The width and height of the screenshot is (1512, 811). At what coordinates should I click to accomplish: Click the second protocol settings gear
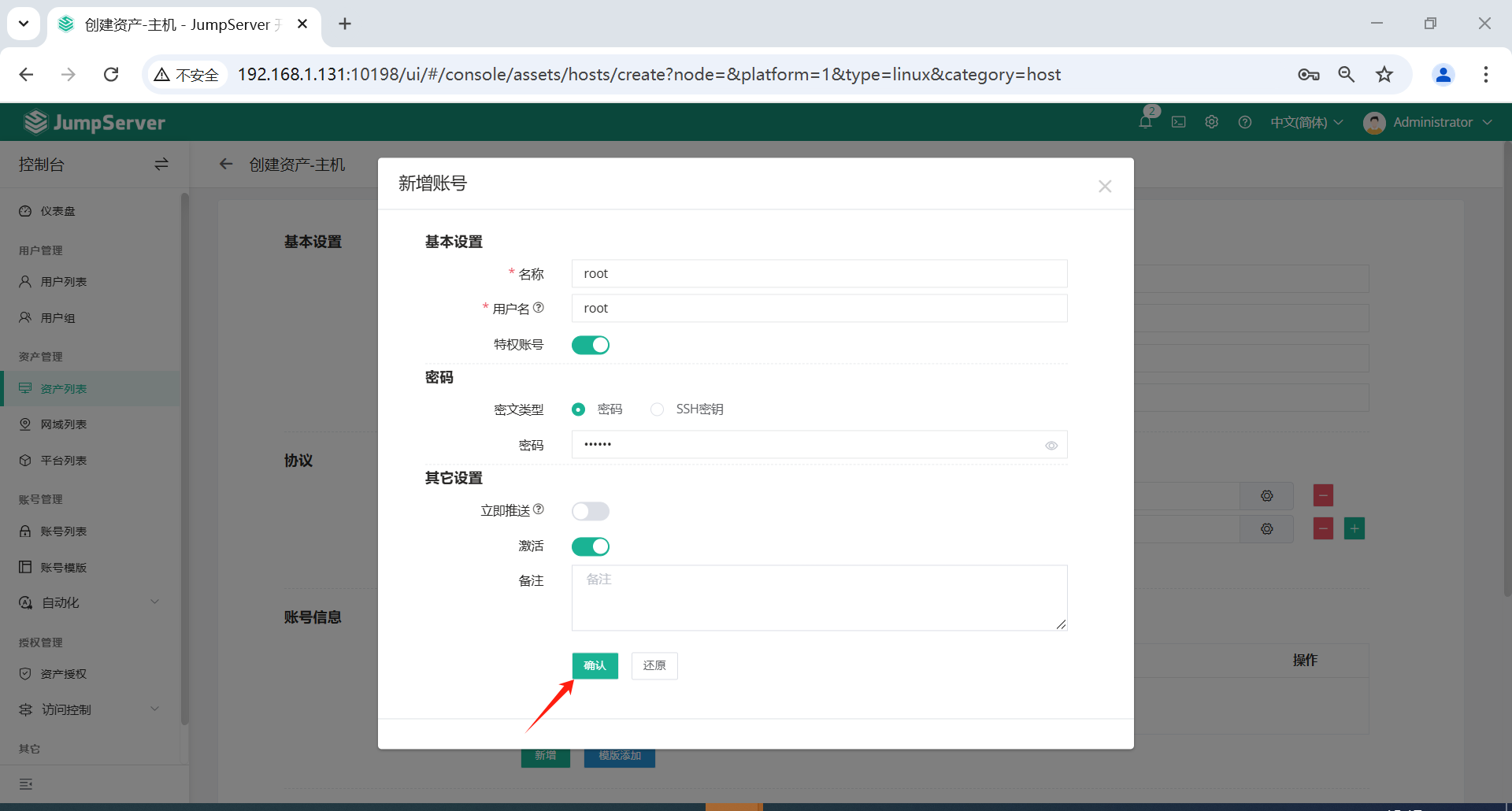pos(1267,529)
